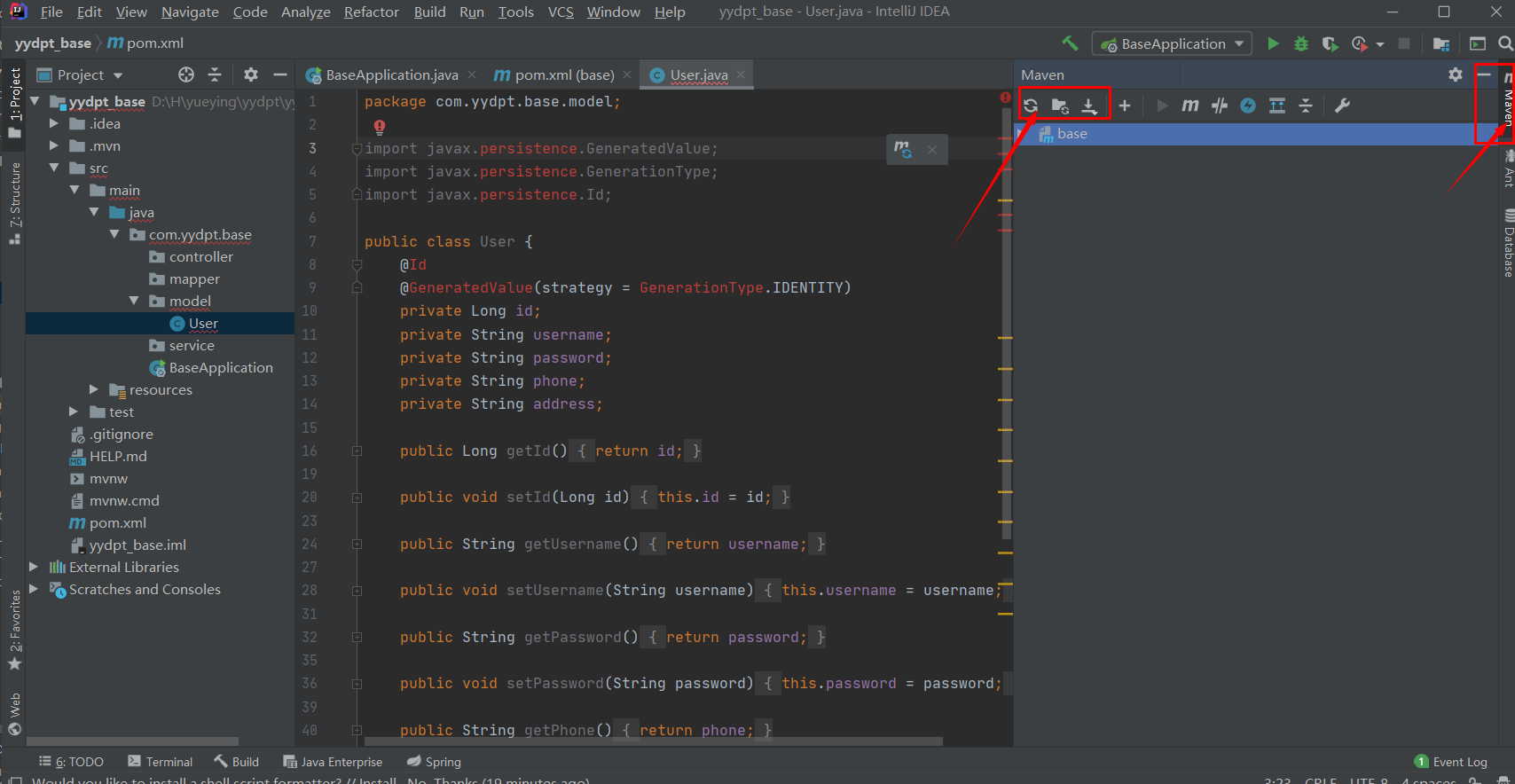Collapse the model package

pos(134,301)
